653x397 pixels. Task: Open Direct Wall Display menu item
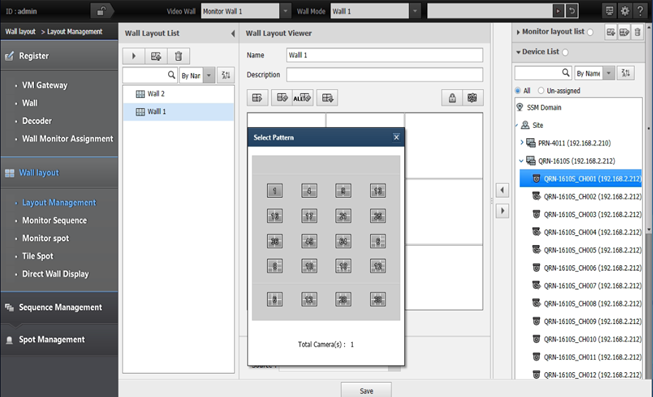(55, 274)
